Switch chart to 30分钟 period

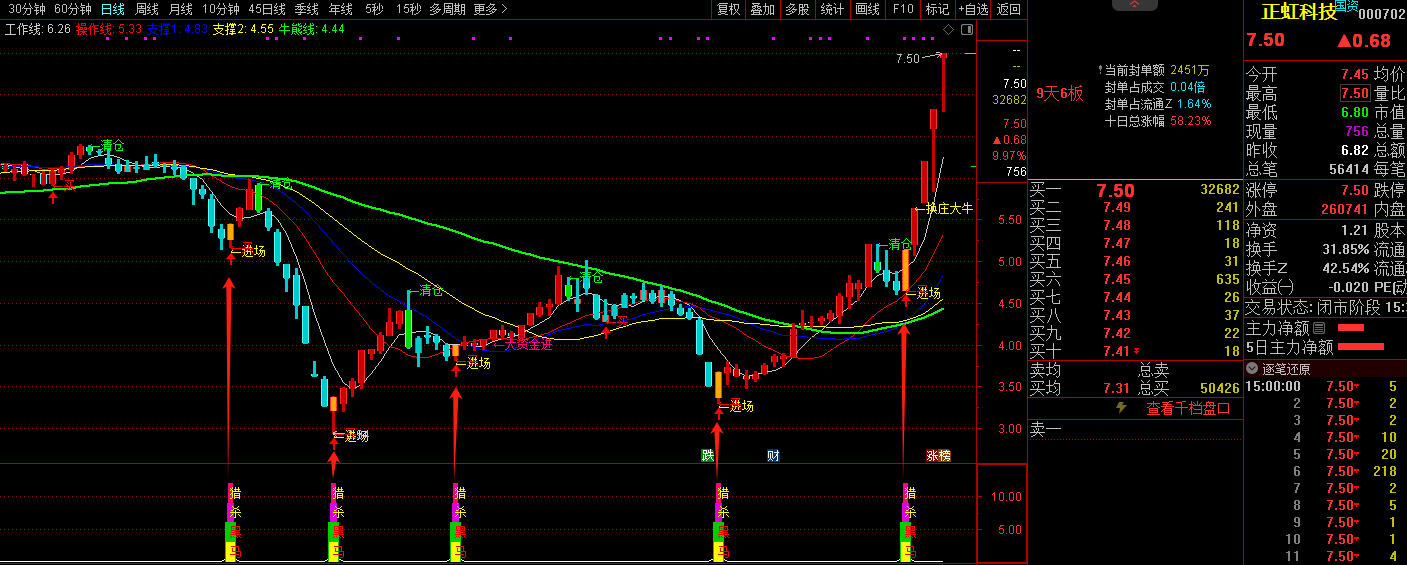click(x=27, y=9)
